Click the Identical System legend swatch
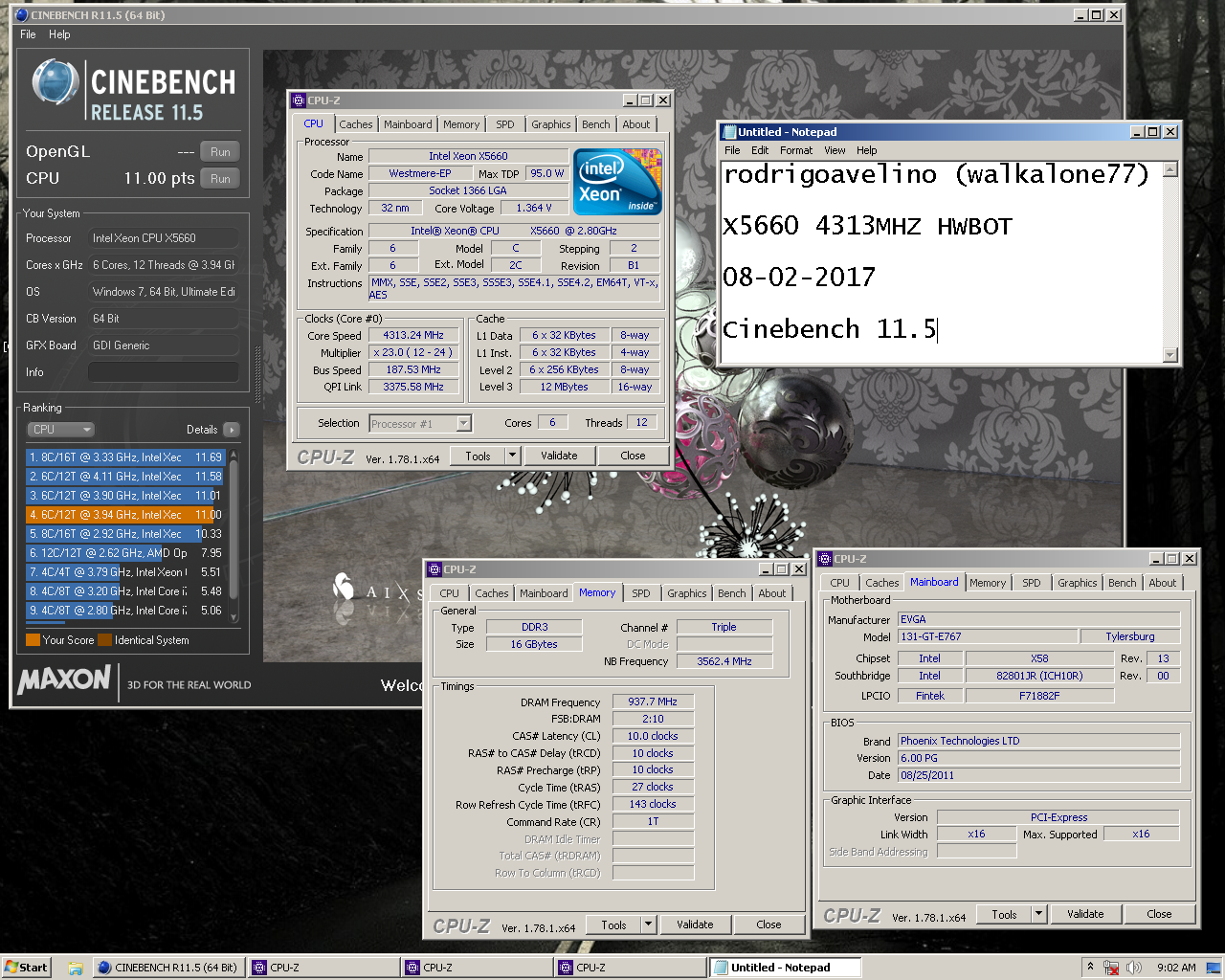The image size is (1225, 980). tap(105, 640)
